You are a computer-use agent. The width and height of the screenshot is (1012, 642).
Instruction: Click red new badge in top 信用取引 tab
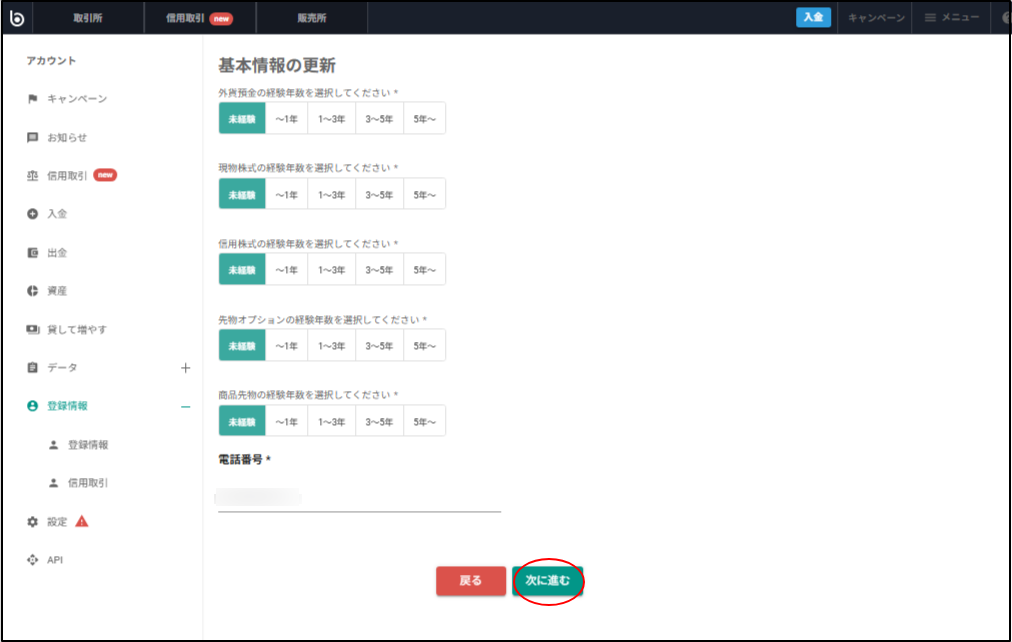coord(221,19)
